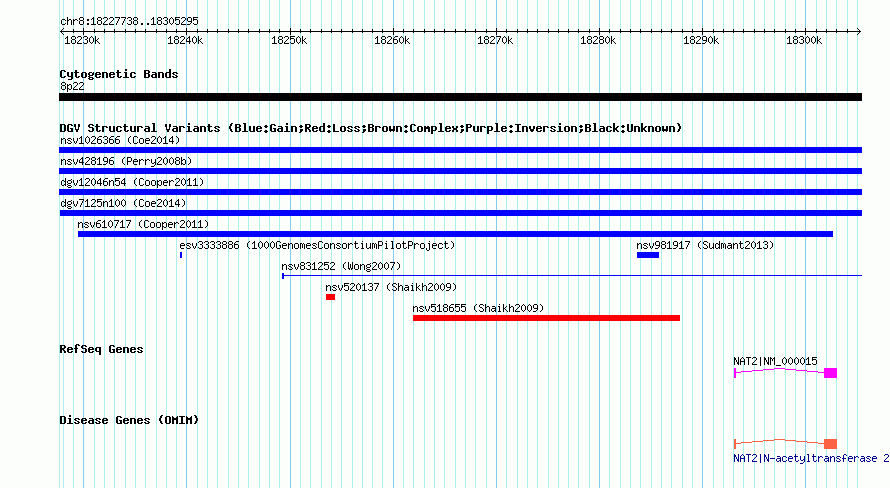Screen dimensions: 890x488
Task: Click the Disease Genes (OMIM) track heading
Action: click(x=129, y=420)
